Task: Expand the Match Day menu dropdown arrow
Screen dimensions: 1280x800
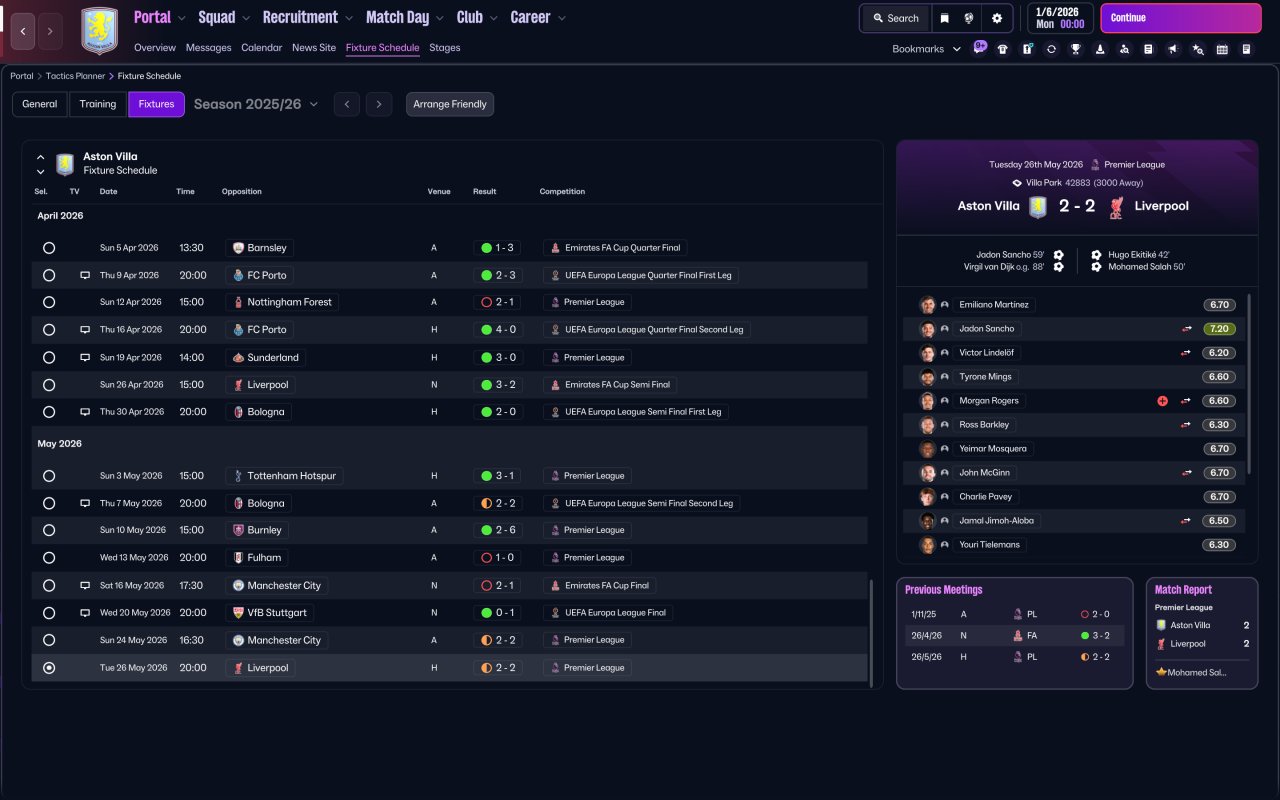Action: [x=440, y=18]
